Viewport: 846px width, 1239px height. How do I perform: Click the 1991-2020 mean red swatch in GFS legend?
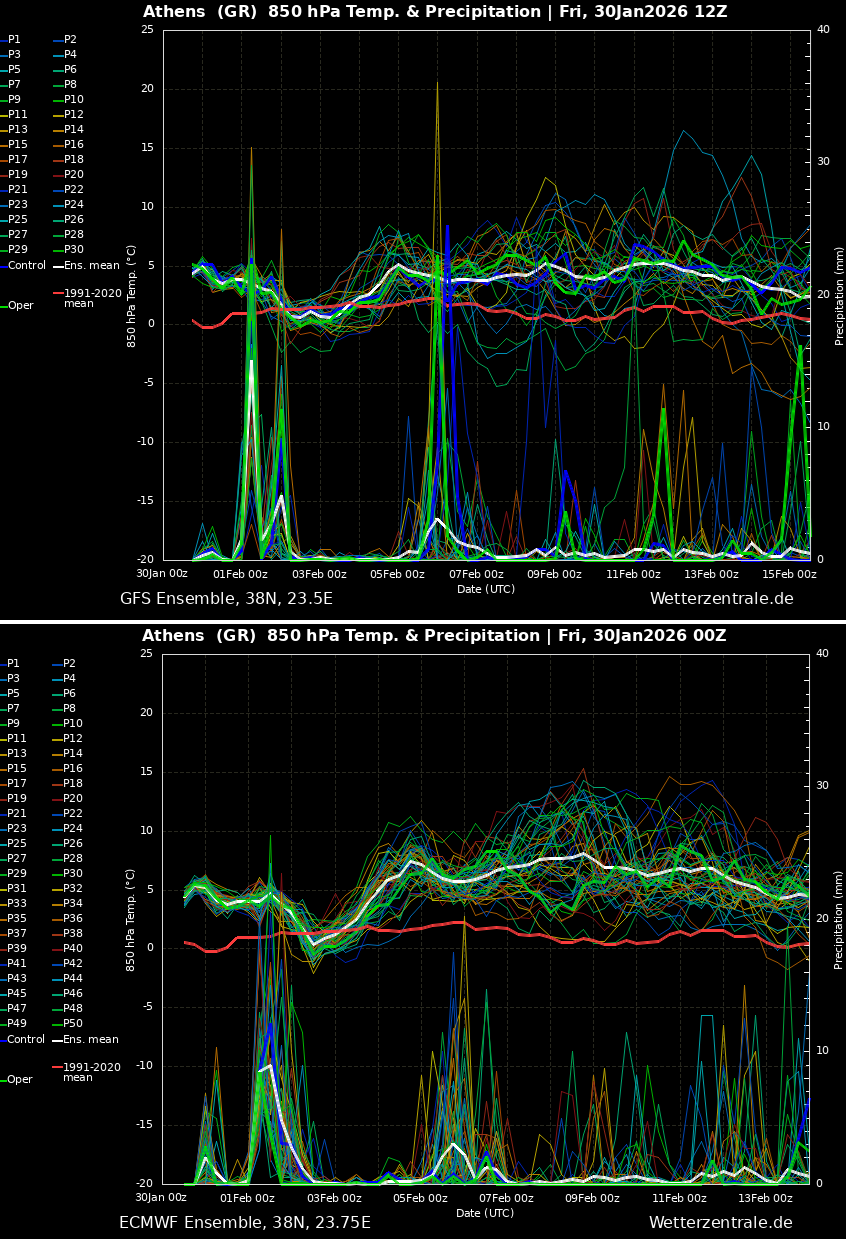point(58,294)
